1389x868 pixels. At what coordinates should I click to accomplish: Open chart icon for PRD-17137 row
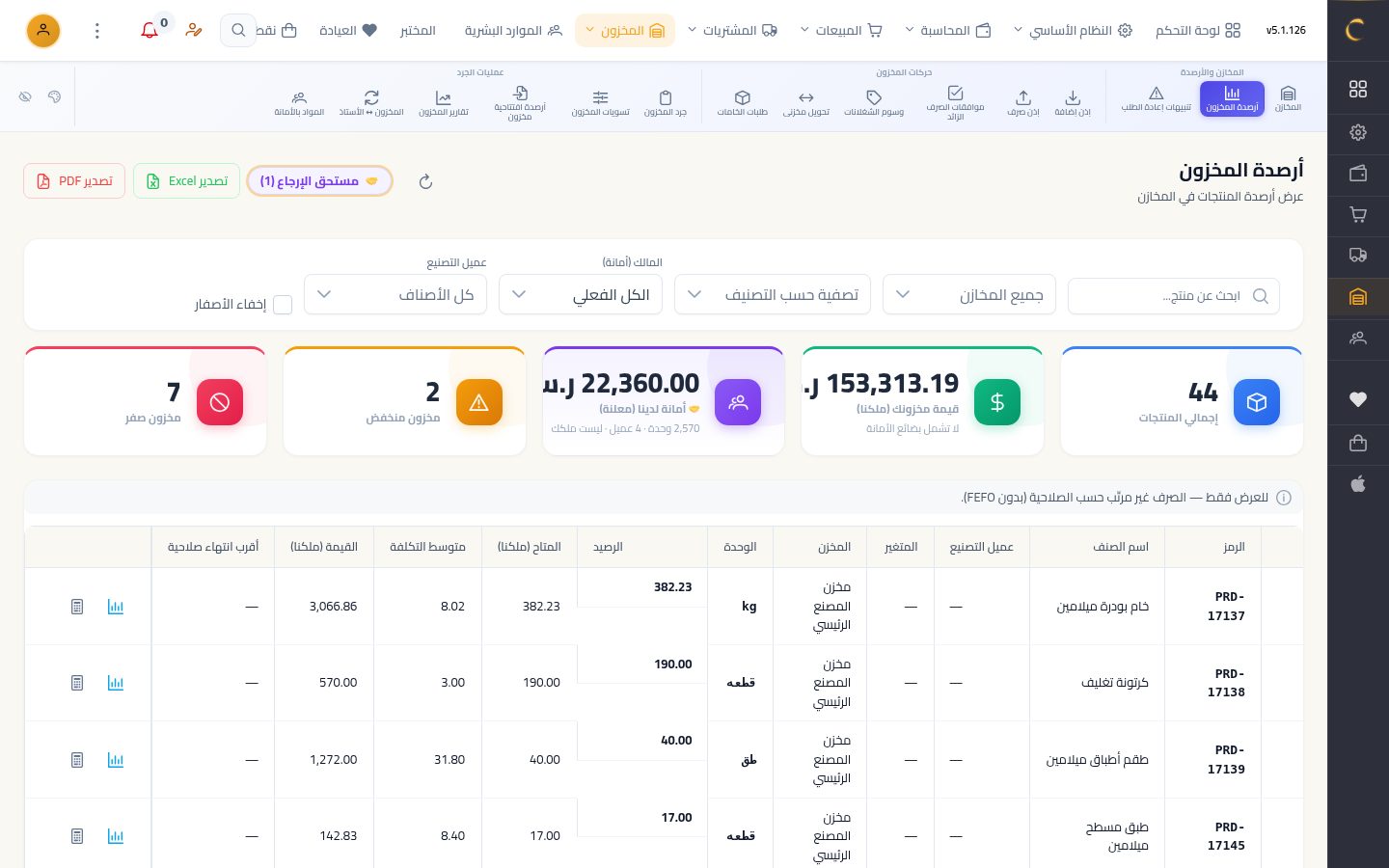click(116, 607)
